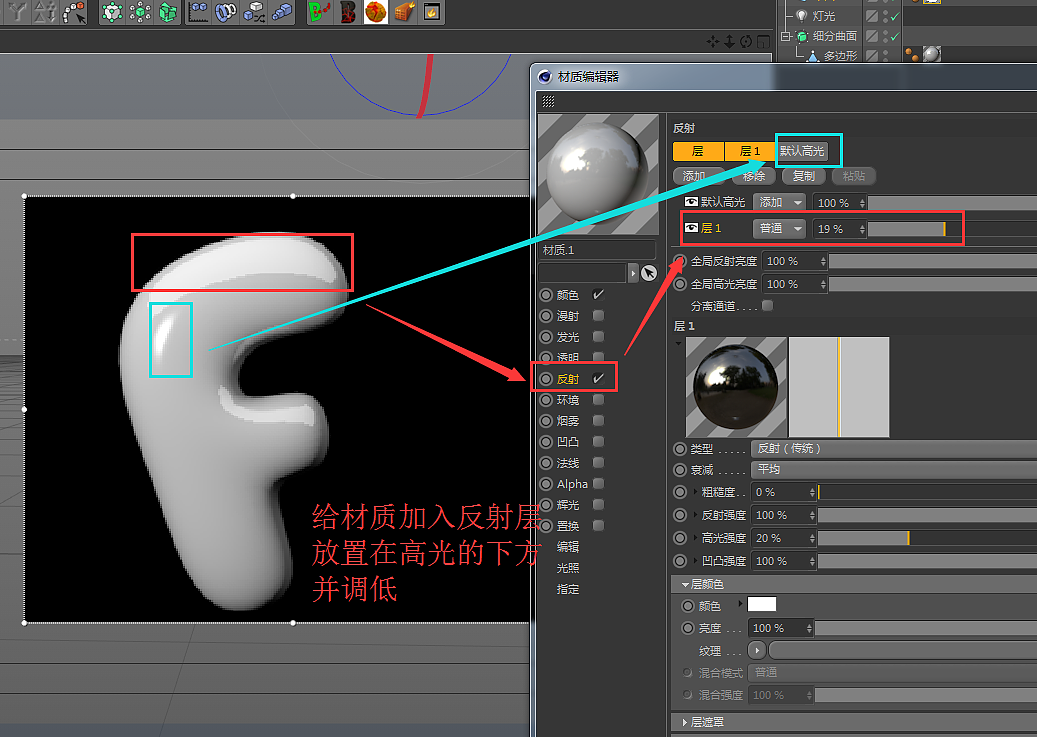
Task: Toggle eye visibility of 默认高光 layer
Action: [x=691, y=202]
